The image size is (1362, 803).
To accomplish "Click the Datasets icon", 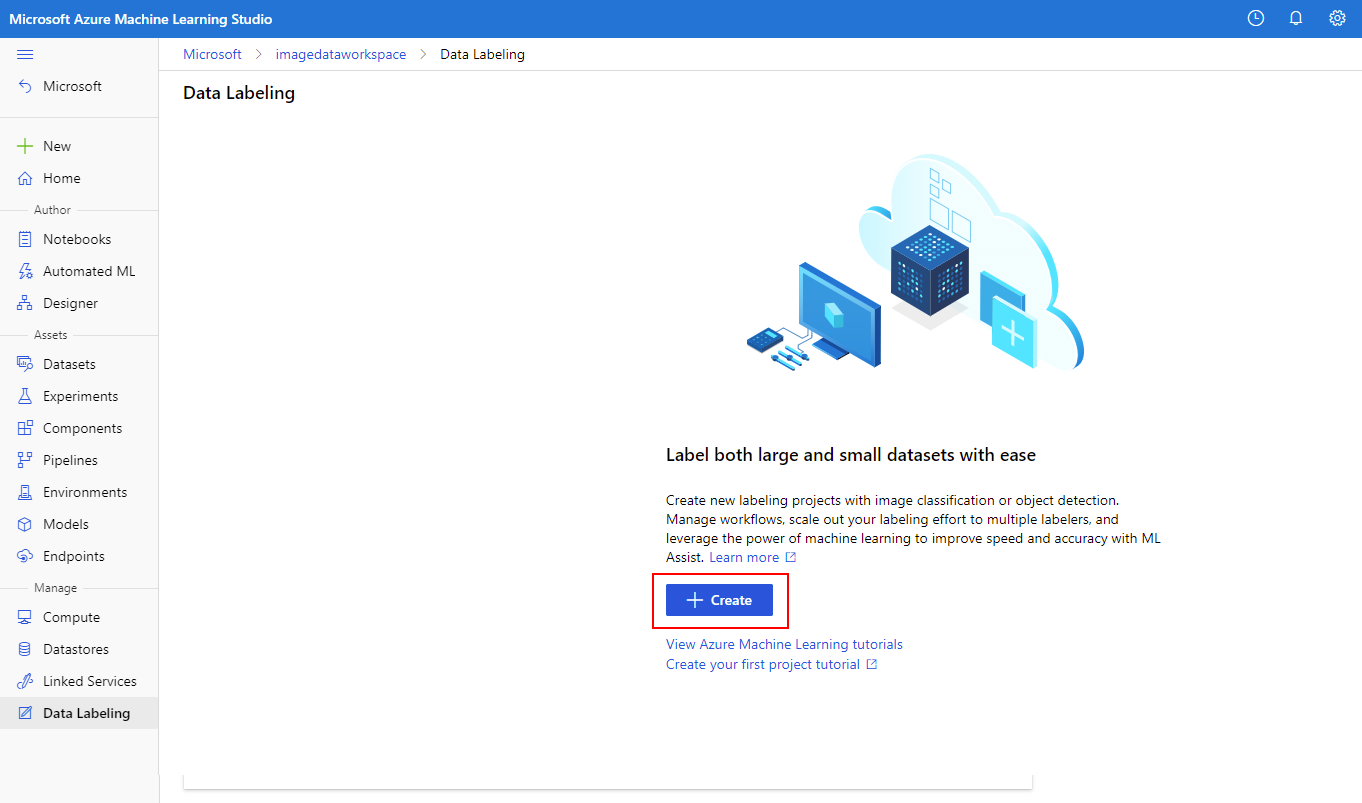I will (x=25, y=364).
